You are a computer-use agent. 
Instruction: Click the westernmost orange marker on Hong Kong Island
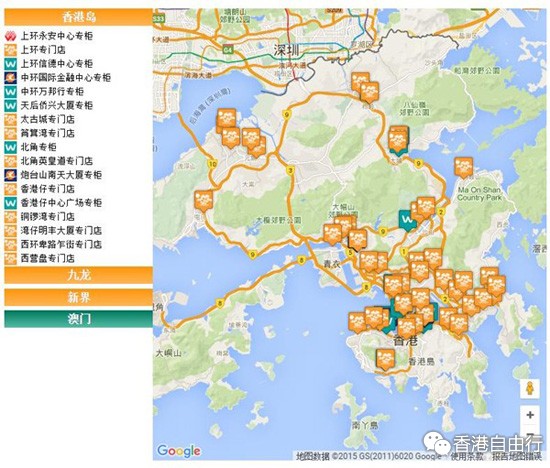pos(357,323)
